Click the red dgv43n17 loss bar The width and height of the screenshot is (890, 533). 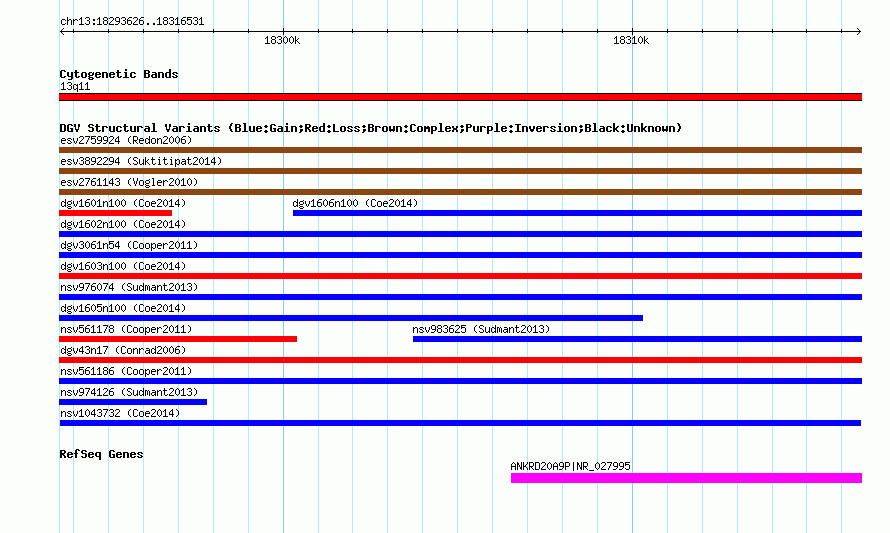(460, 360)
